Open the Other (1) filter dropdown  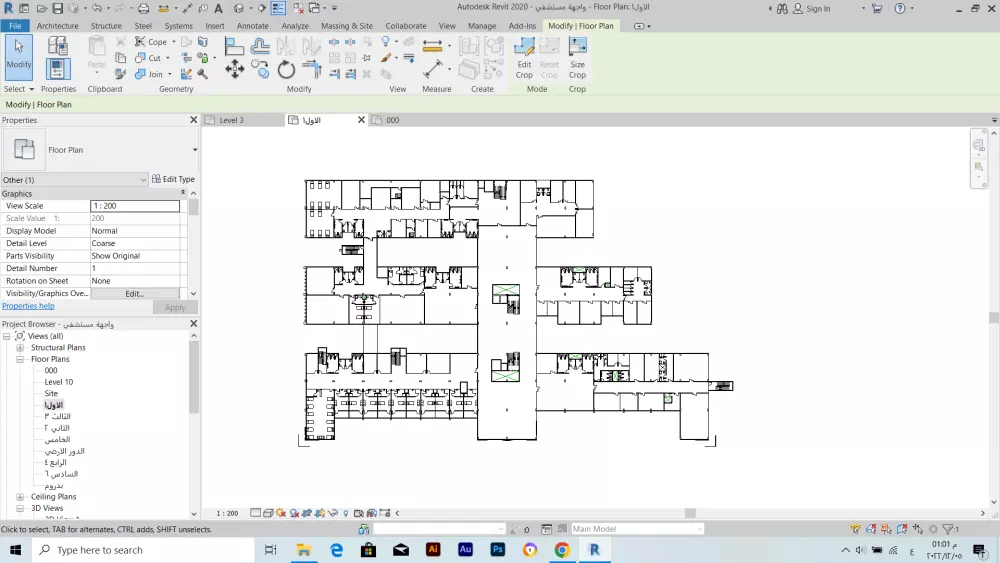(75, 180)
